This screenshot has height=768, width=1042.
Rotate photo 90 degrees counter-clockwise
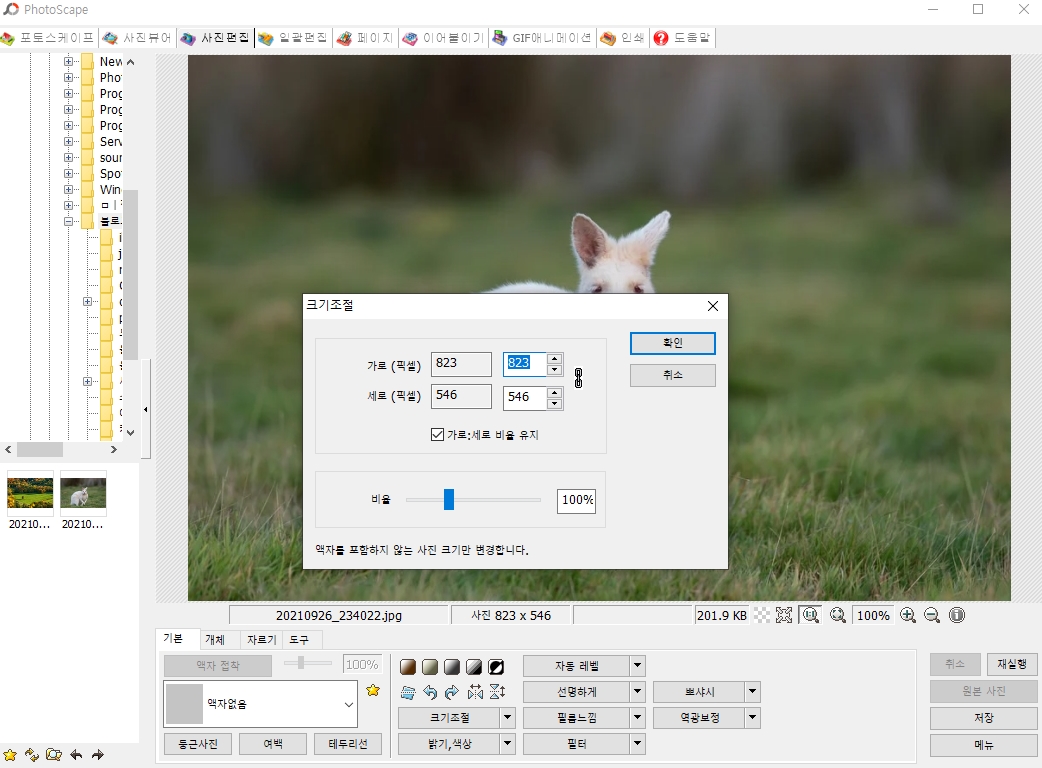pyautogui.click(x=430, y=692)
